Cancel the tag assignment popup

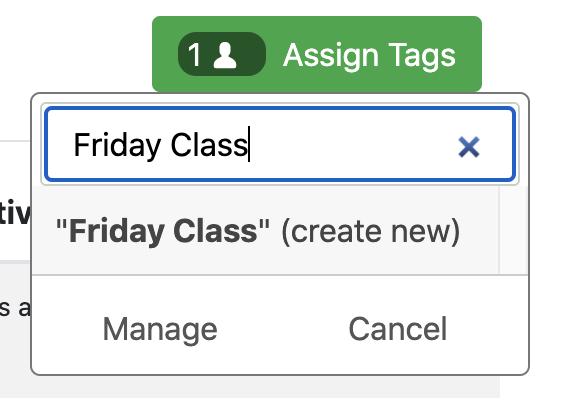[398, 329]
